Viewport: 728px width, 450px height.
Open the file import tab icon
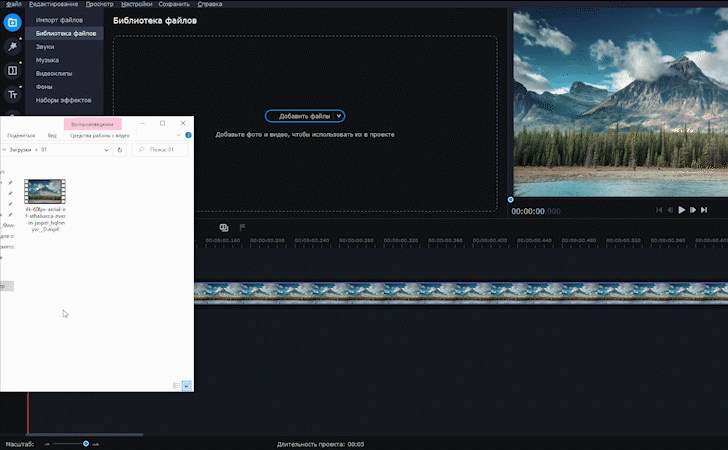(x=13, y=22)
